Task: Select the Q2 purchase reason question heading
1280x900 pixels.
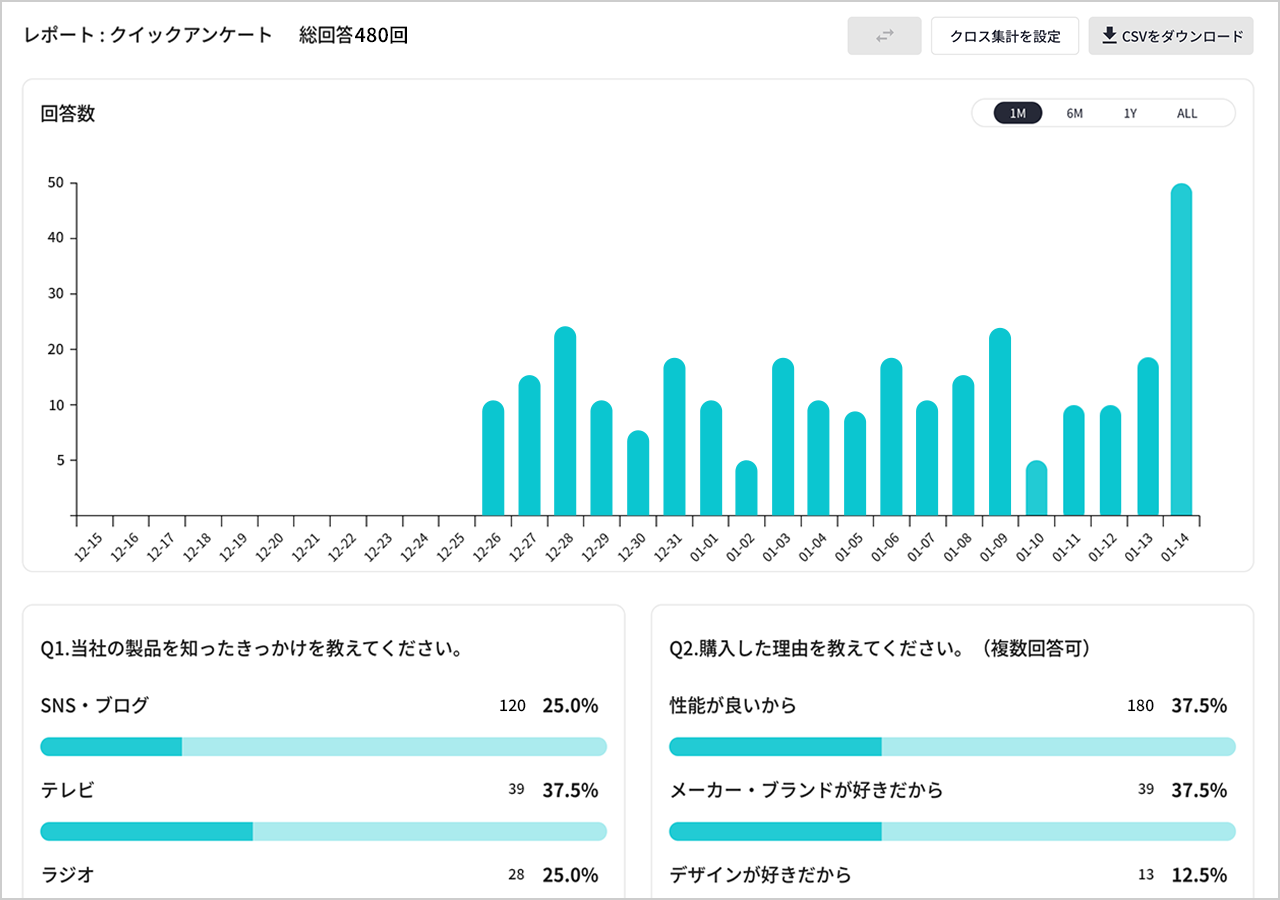Action: 881,648
